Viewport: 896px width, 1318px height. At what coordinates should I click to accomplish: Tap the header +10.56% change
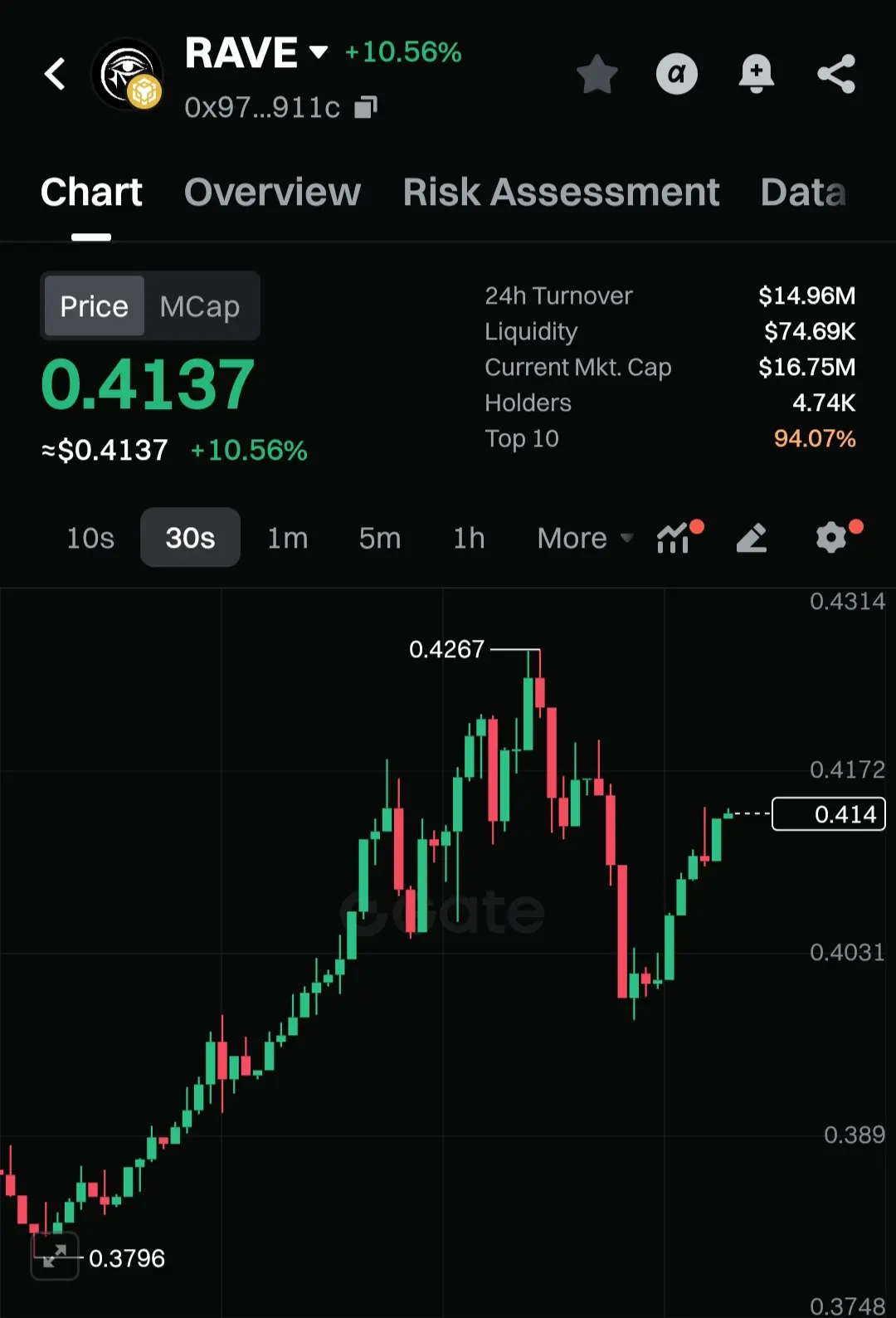click(403, 52)
